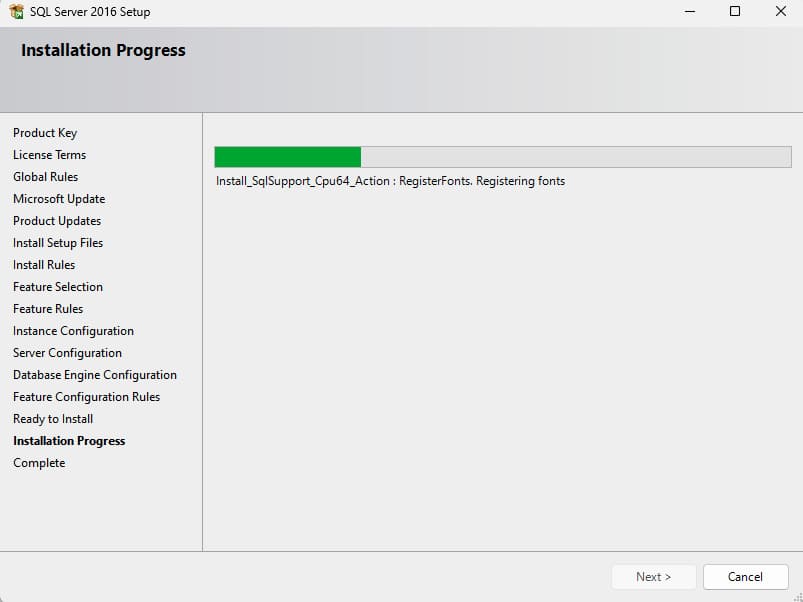Click the Feature Configuration Rules step
803x602 pixels.
86,397
